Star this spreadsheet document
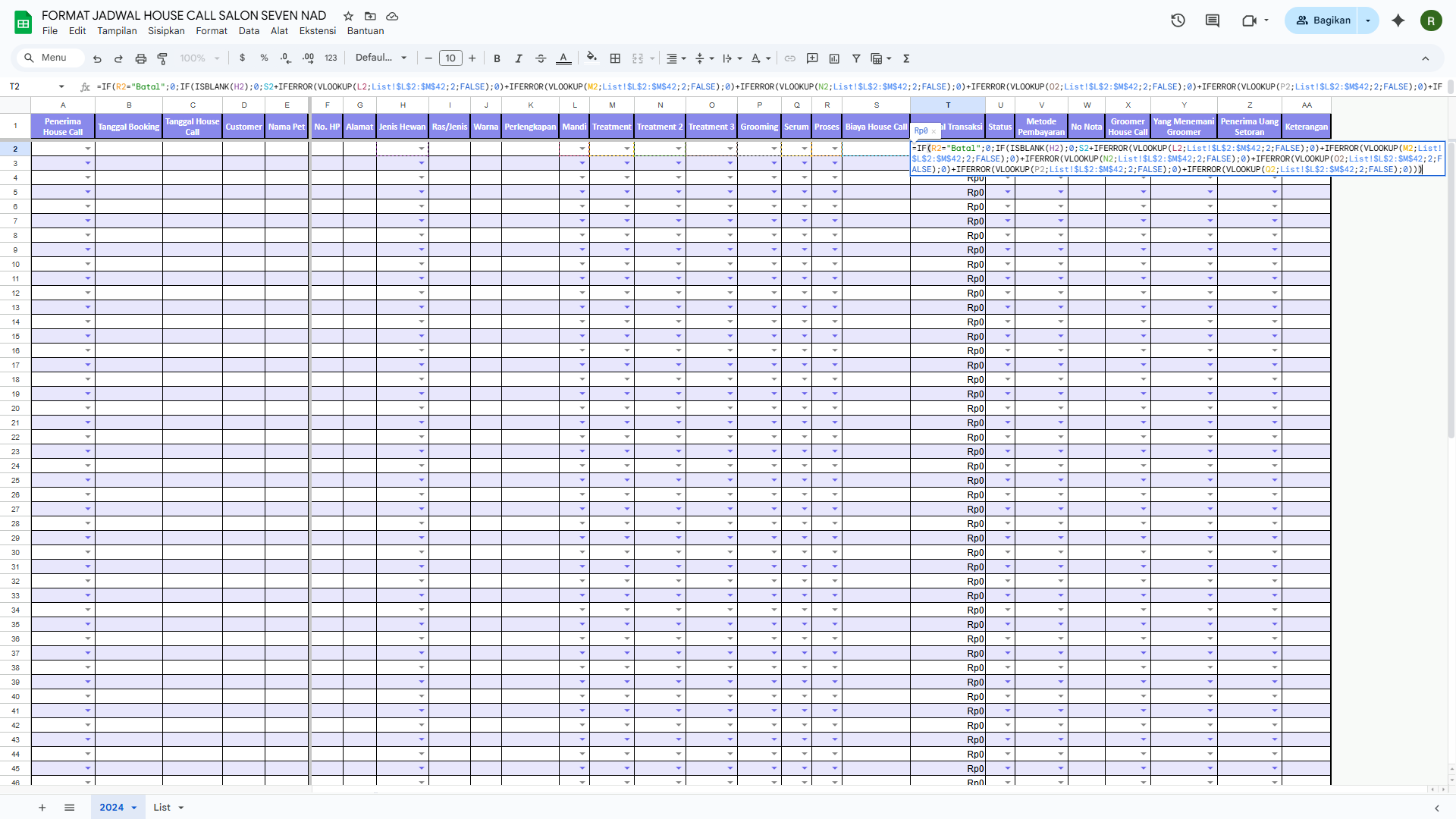 pyautogui.click(x=348, y=16)
